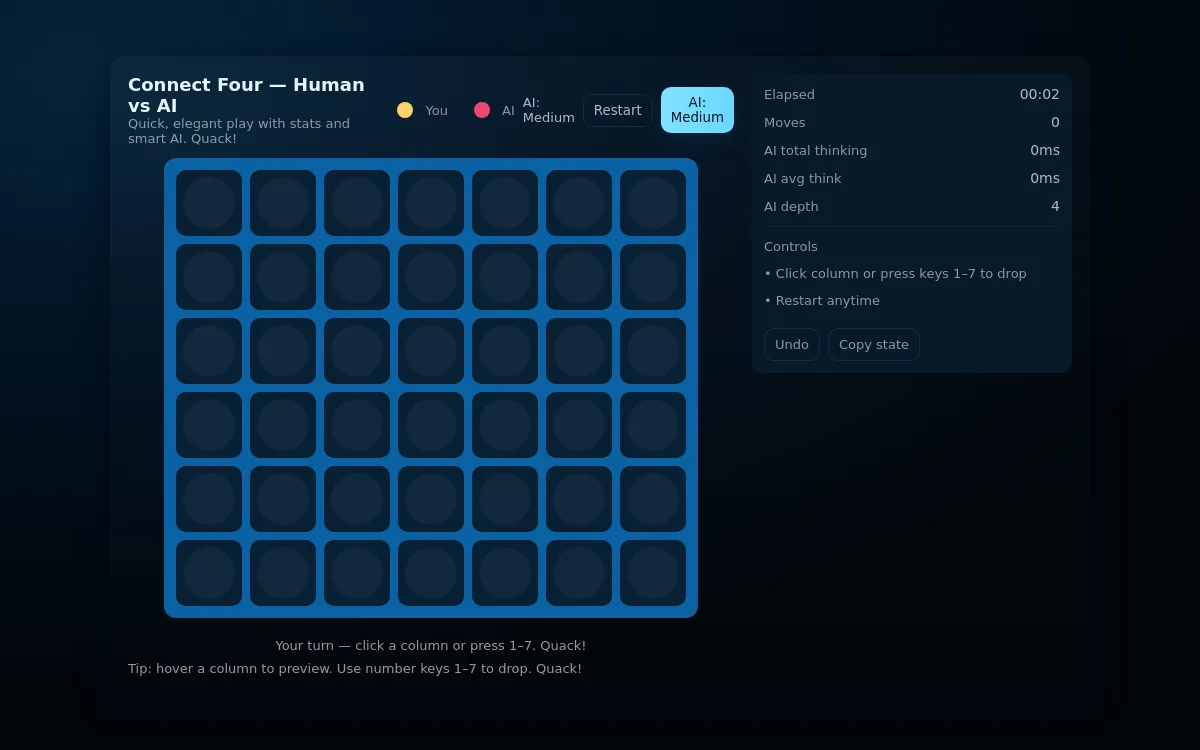Image resolution: width=1200 pixels, height=750 pixels.
Task: Click the 'Moves' stat label
Action: (x=784, y=122)
